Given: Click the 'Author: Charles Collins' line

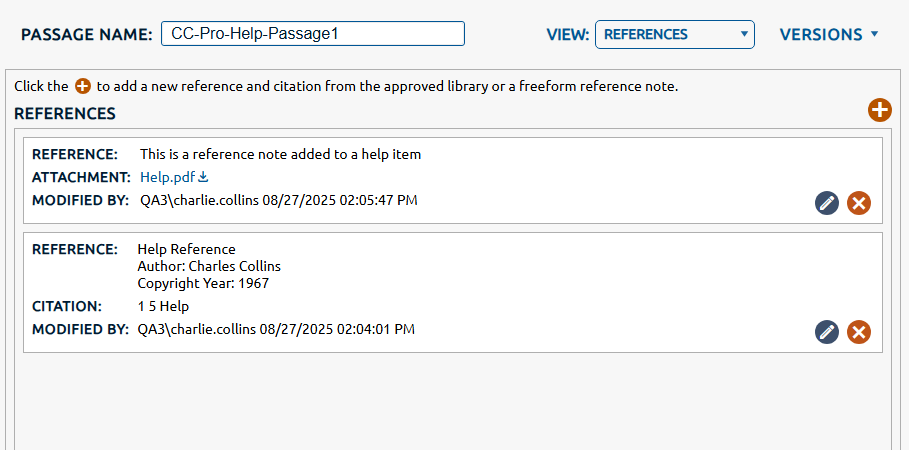Looking at the screenshot, I should [209, 266].
